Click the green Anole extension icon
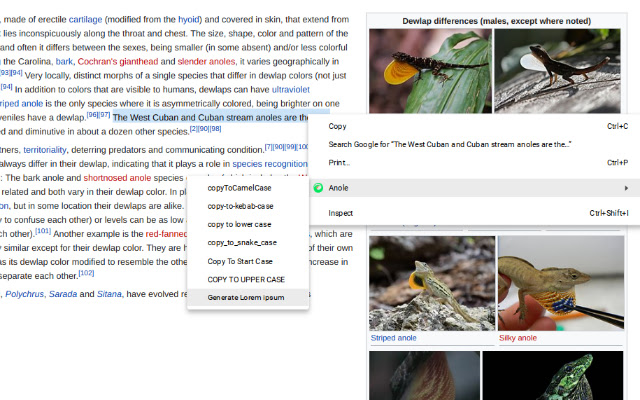Image resolution: width=640 pixels, height=400 pixels. click(318, 187)
